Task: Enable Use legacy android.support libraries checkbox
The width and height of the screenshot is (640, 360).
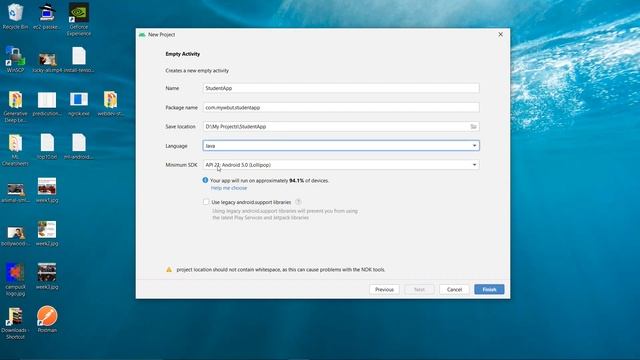Action: coord(206,202)
